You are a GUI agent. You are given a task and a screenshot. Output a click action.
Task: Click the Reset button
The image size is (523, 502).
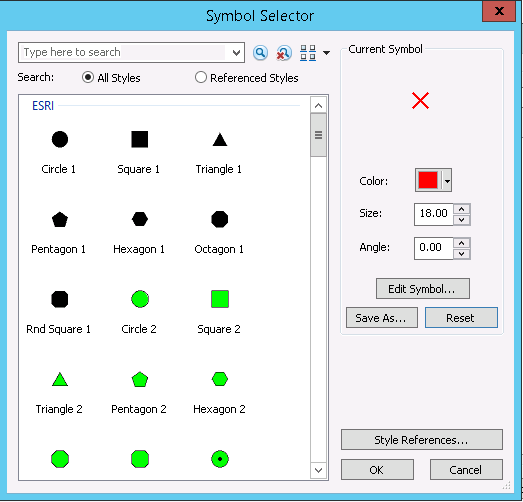click(461, 318)
